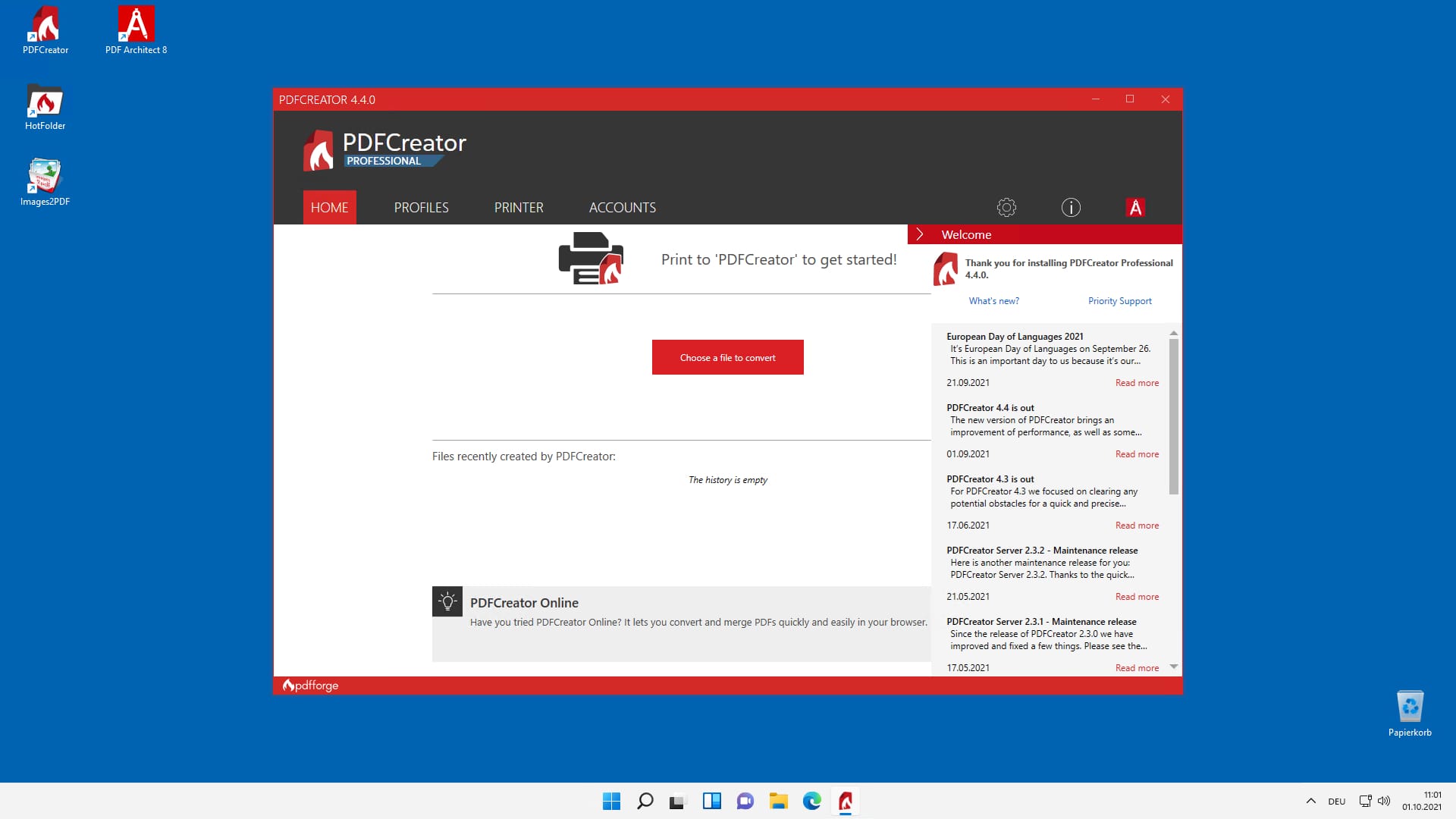
Task: Open the About info icon
Action: 1071,207
